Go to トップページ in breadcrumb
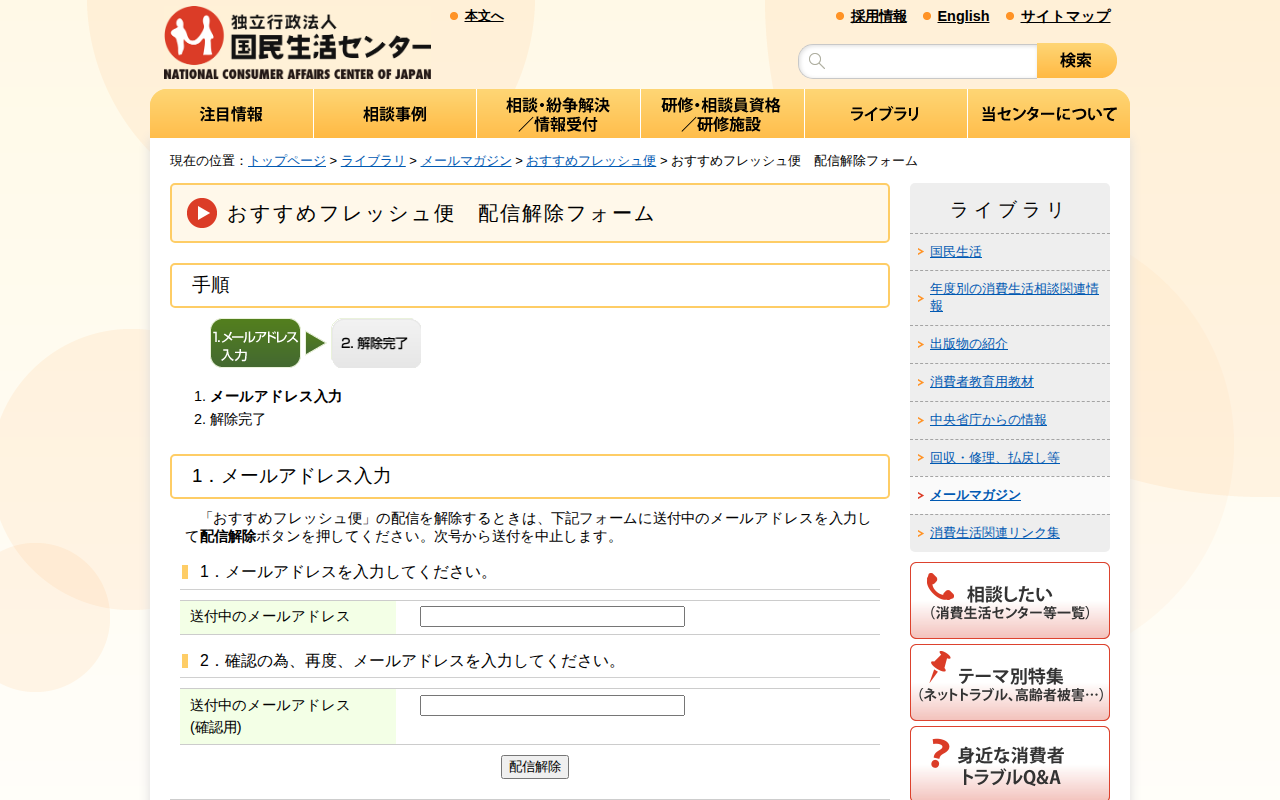Viewport: 1280px width, 800px height. coord(287,161)
